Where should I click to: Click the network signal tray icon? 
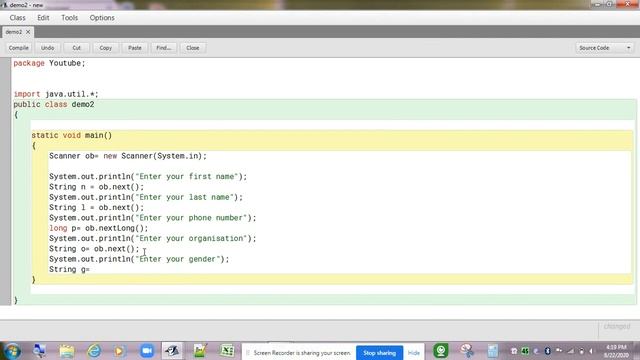(571, 351)
